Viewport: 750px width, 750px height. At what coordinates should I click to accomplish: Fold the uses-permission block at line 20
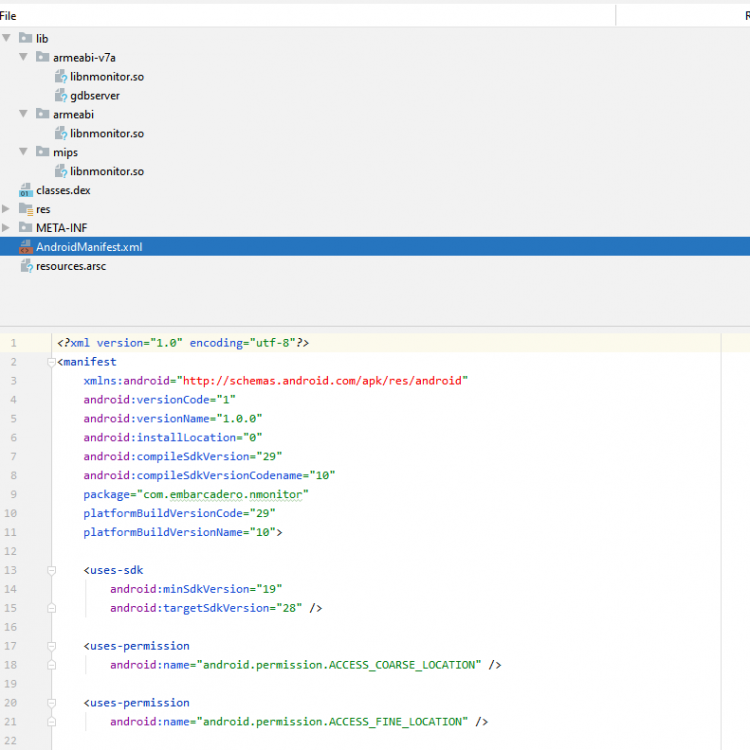coord(52,703)
